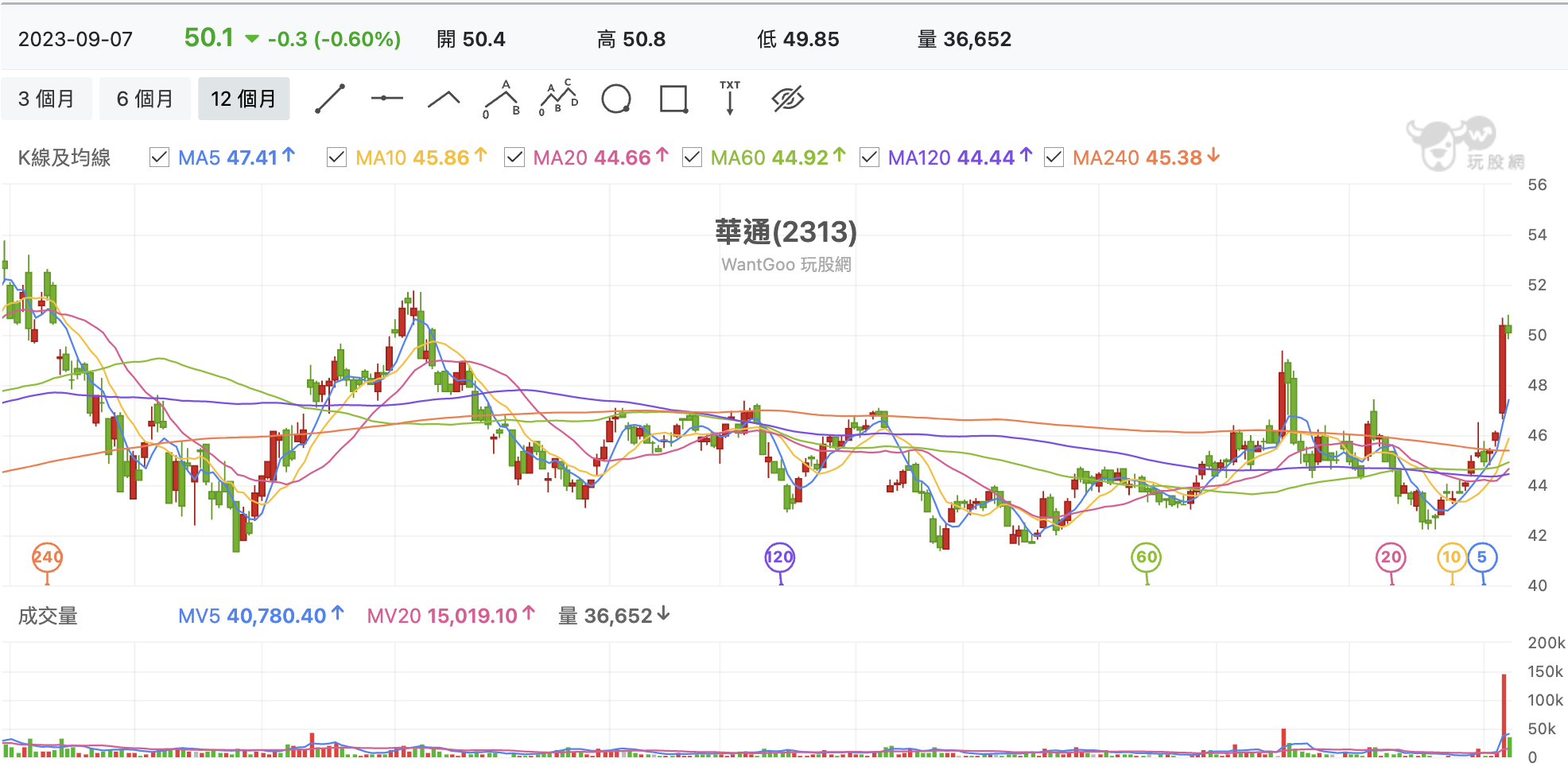Click the opening price 開 50.4
The height and width of the screenshot is (770, 1568).
click(471, 39)
